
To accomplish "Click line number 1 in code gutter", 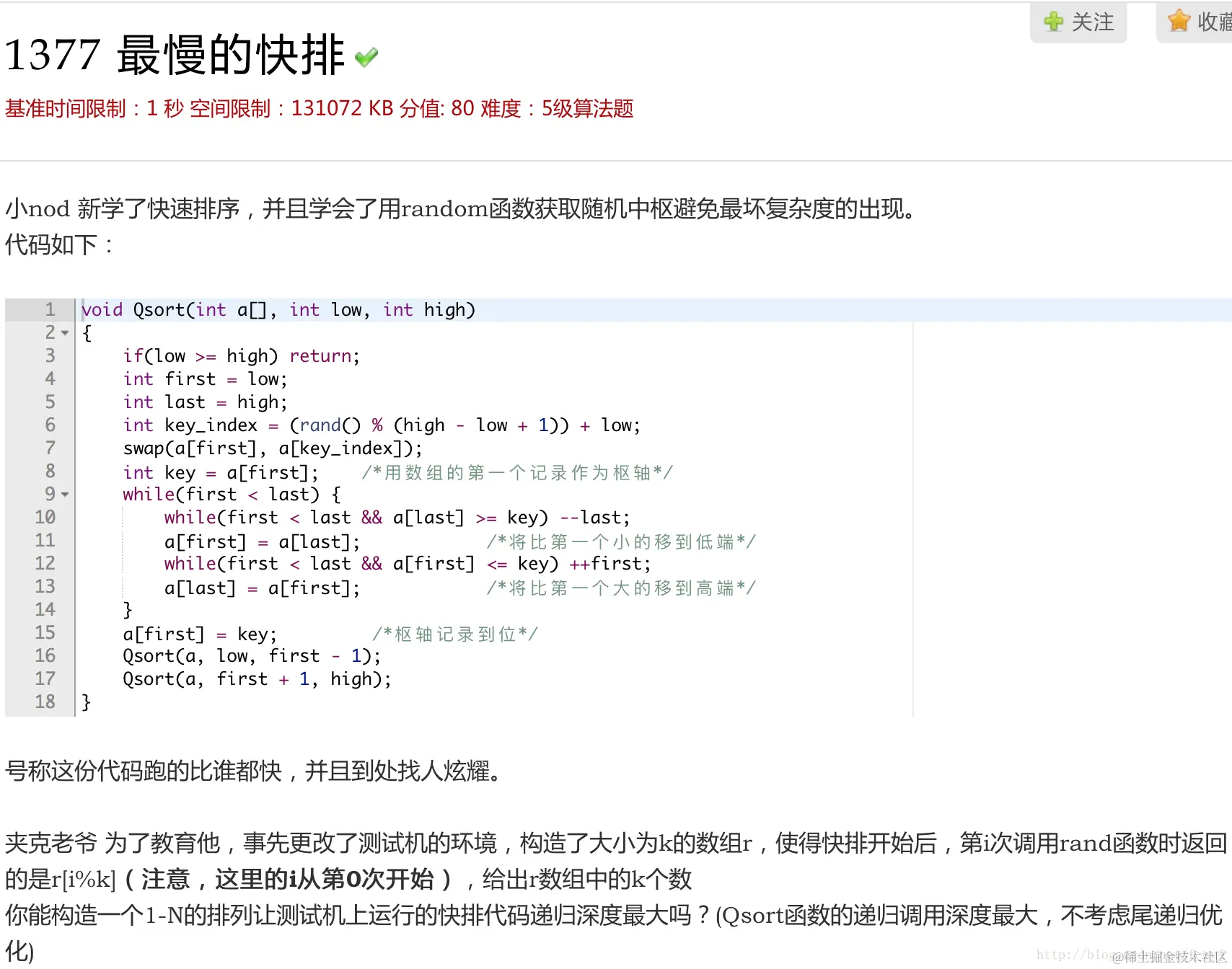I will click(x=50, y=310).
